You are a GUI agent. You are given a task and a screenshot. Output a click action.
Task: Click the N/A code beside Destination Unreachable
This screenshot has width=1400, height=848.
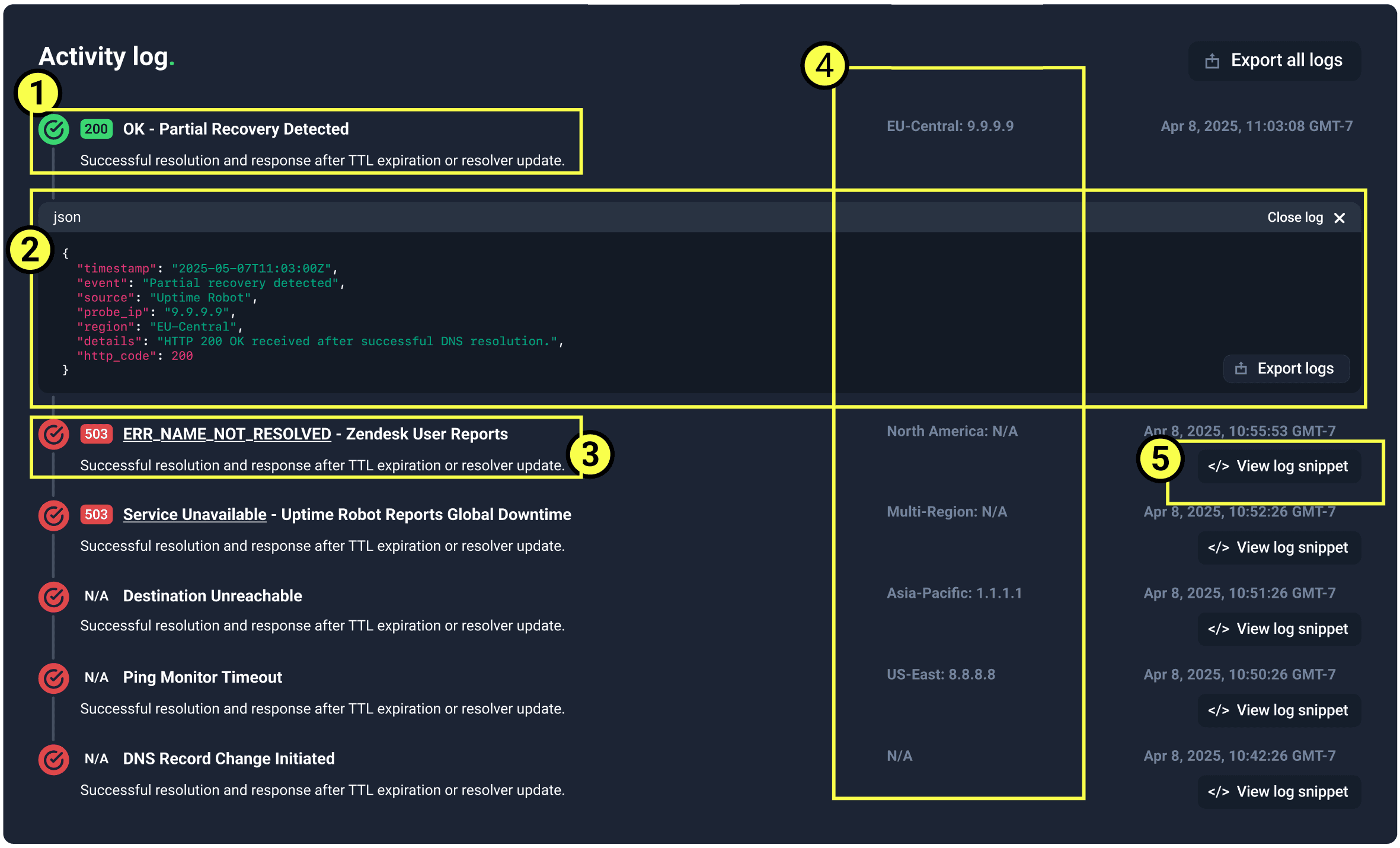96,596
